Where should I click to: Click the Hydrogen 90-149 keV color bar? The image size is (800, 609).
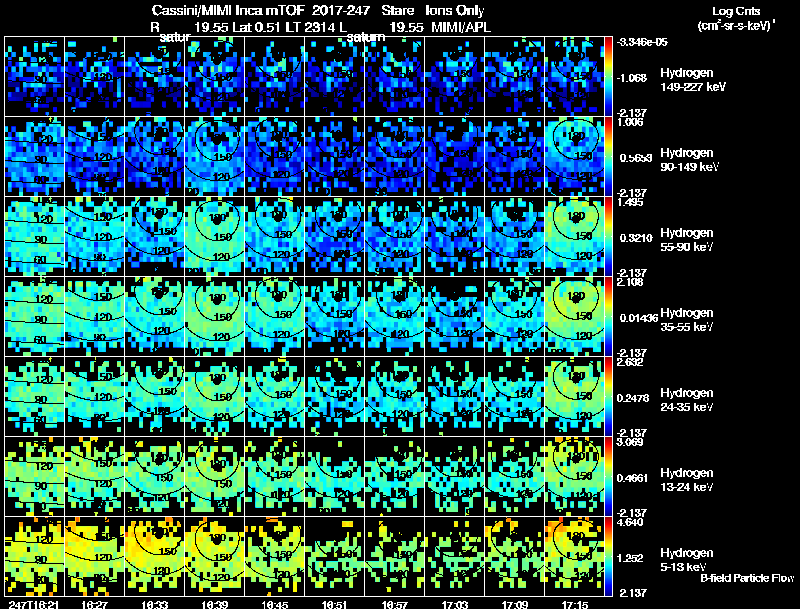(608, 156)
